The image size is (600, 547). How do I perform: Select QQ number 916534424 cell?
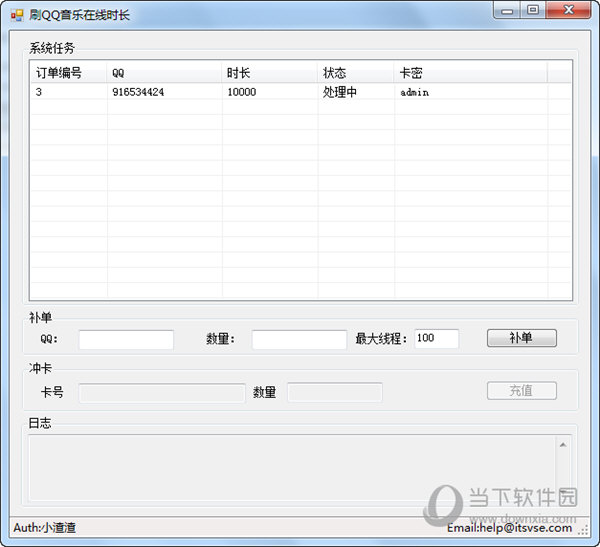(x=165, y=92)
